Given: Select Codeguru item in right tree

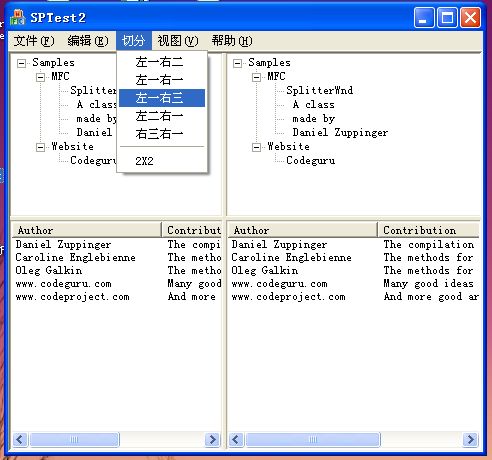Looking at the screenshot, I should tap(311, 161).
